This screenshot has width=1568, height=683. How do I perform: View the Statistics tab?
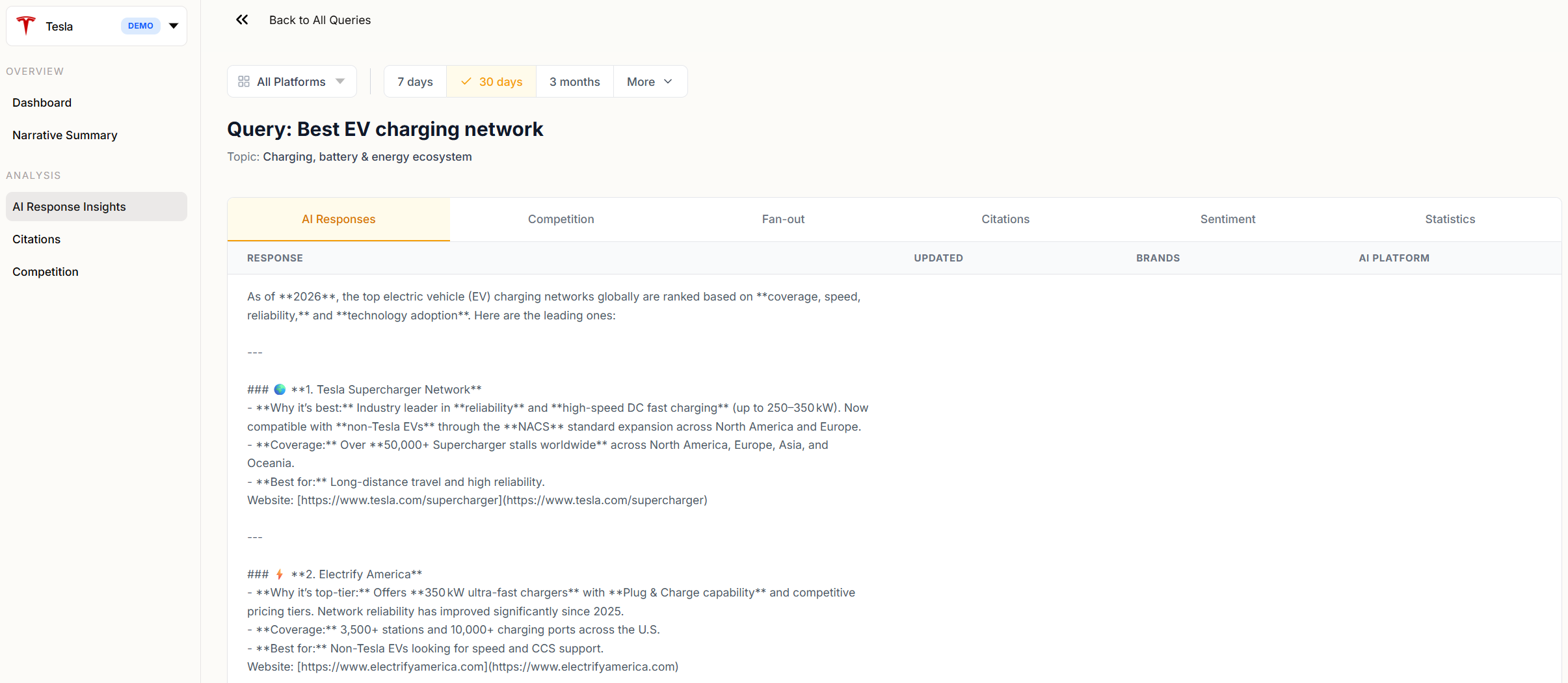[x=1450, y=219]
